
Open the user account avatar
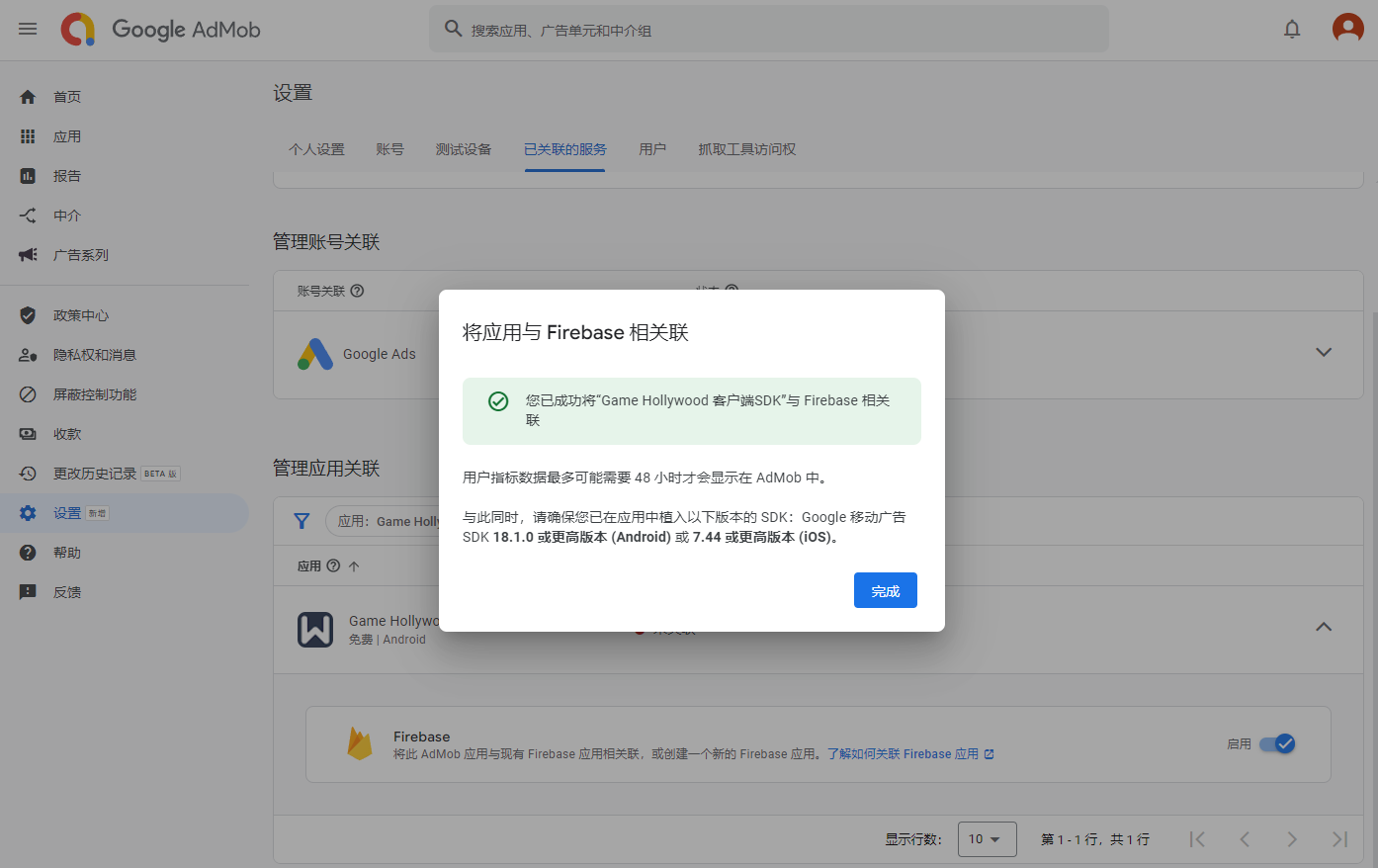coord(1347,29)
